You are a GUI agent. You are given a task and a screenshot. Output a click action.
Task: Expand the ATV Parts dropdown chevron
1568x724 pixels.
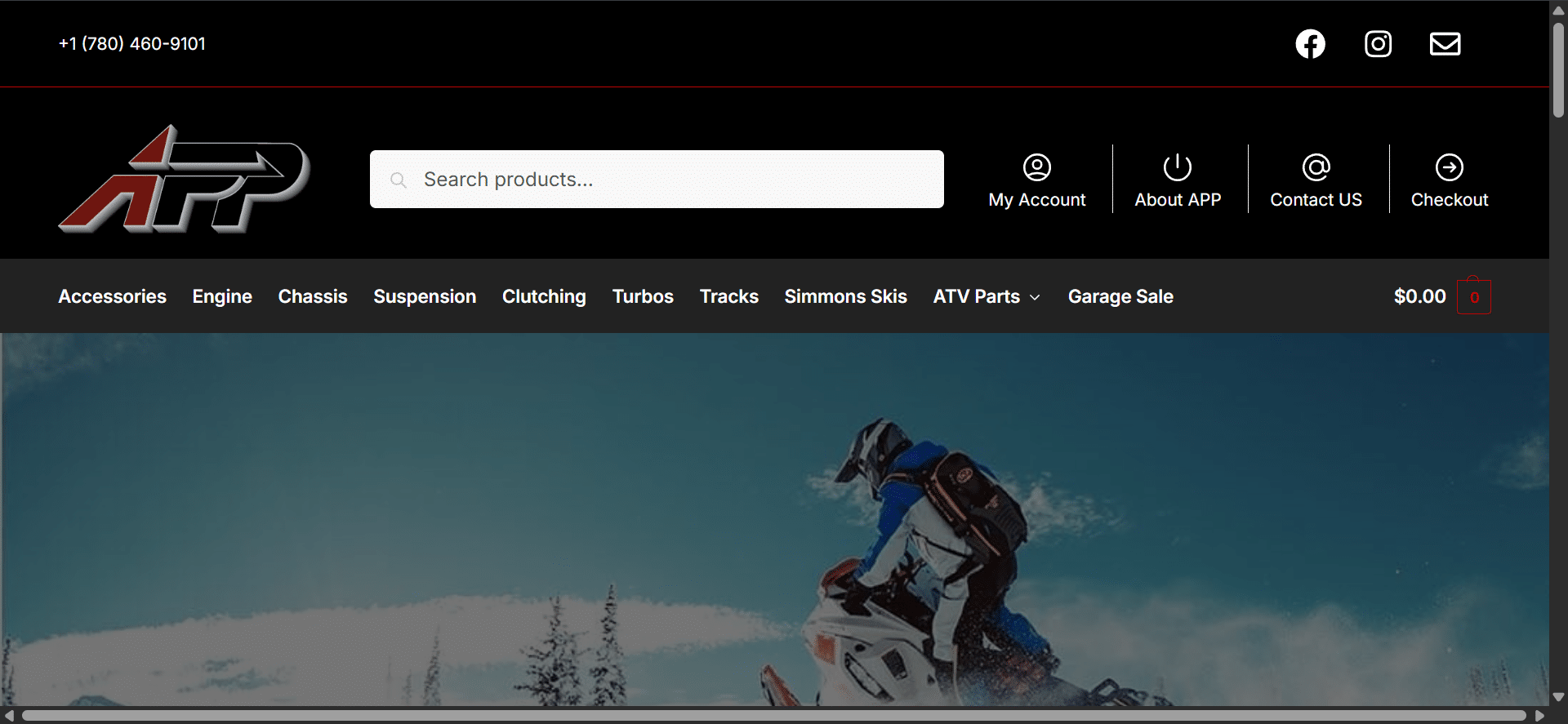click(1035, 298)
